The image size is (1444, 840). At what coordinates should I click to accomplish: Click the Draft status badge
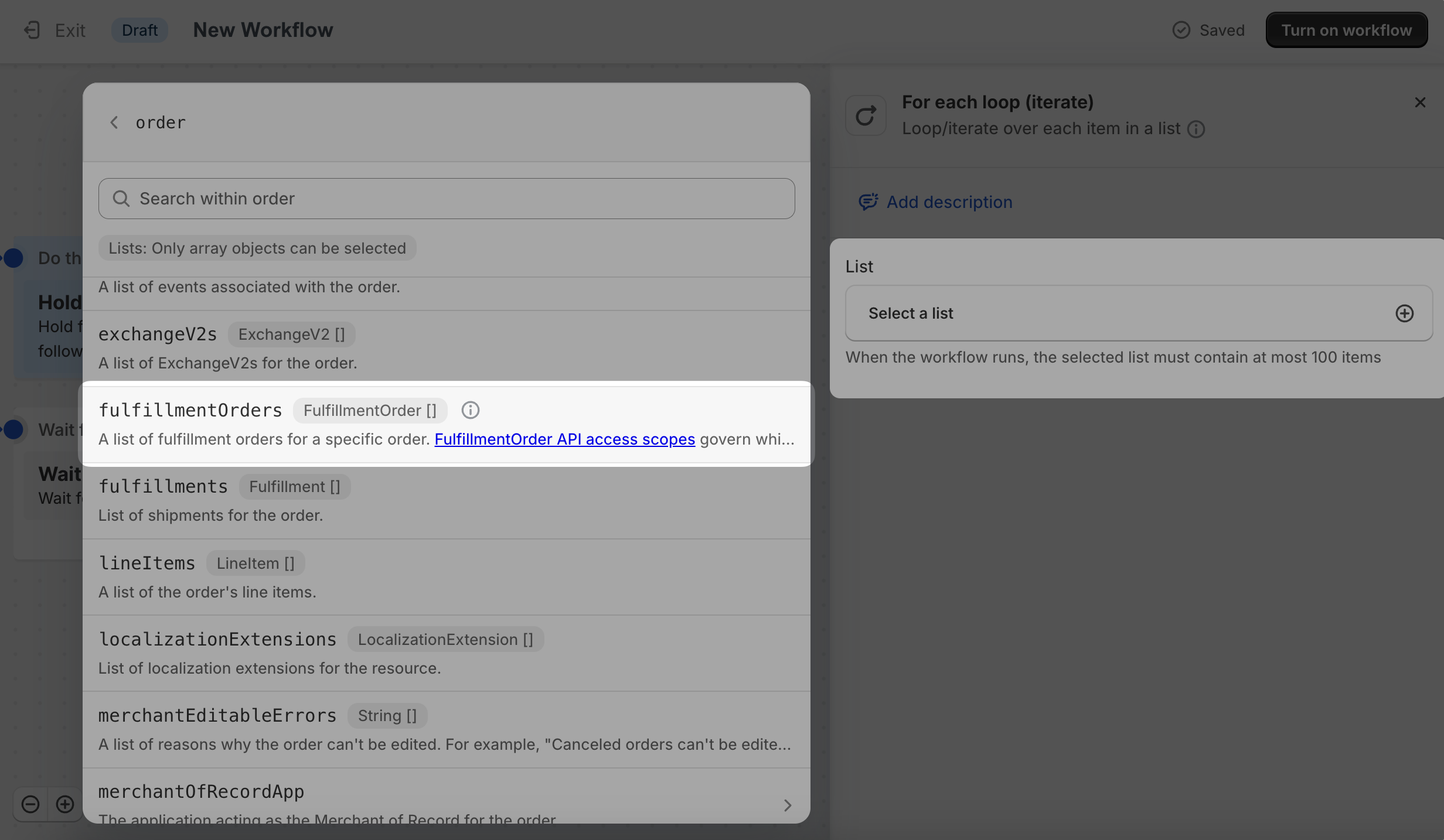coord(139,30)
